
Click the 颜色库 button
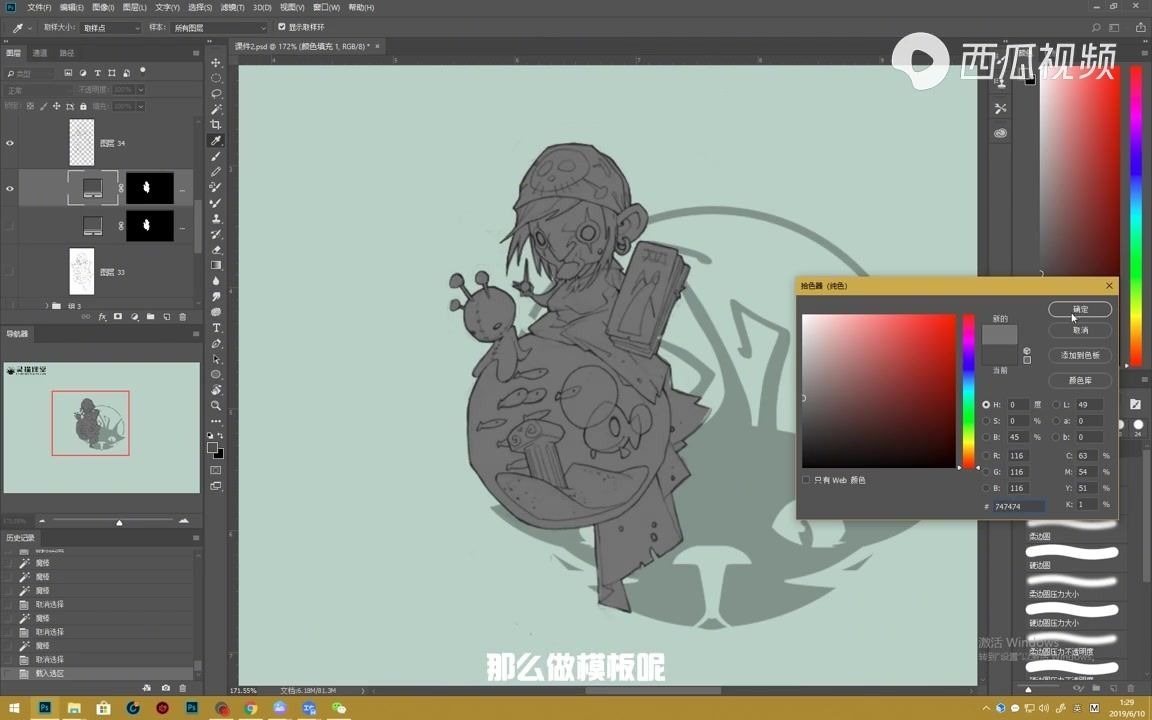pos(1080,381)
